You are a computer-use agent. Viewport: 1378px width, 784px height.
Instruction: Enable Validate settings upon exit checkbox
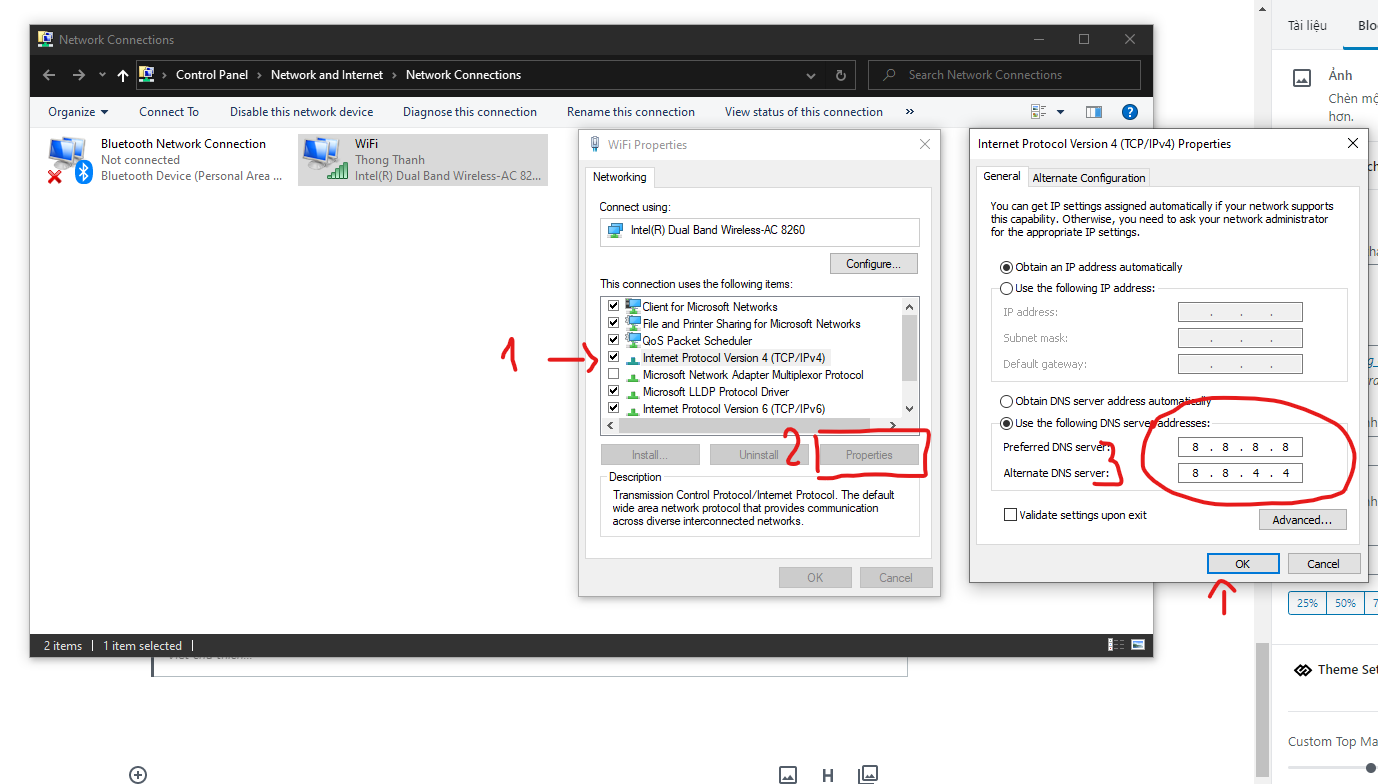point(1011,515)
